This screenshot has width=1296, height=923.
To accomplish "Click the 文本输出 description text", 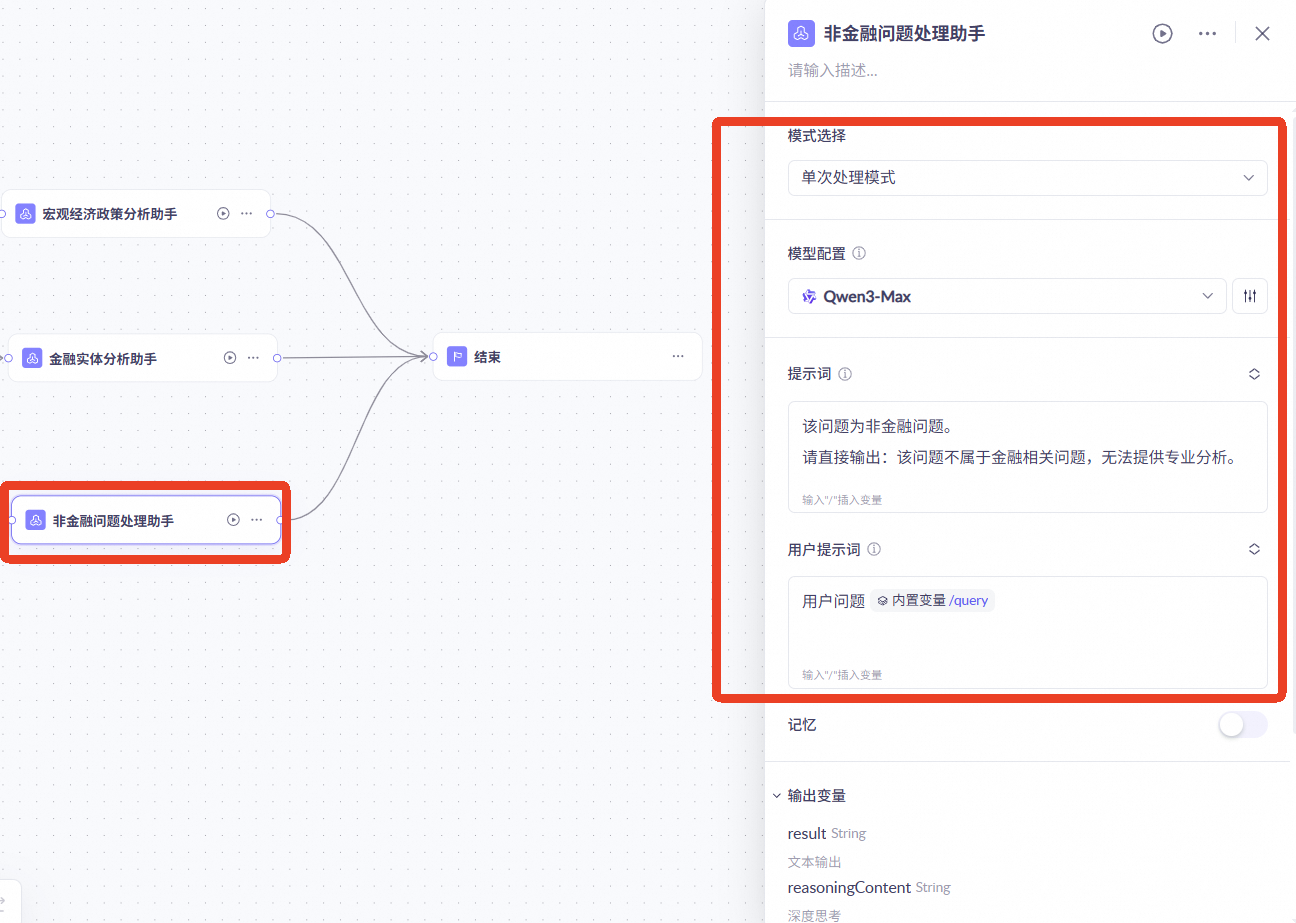I will (x=814, y=861).
